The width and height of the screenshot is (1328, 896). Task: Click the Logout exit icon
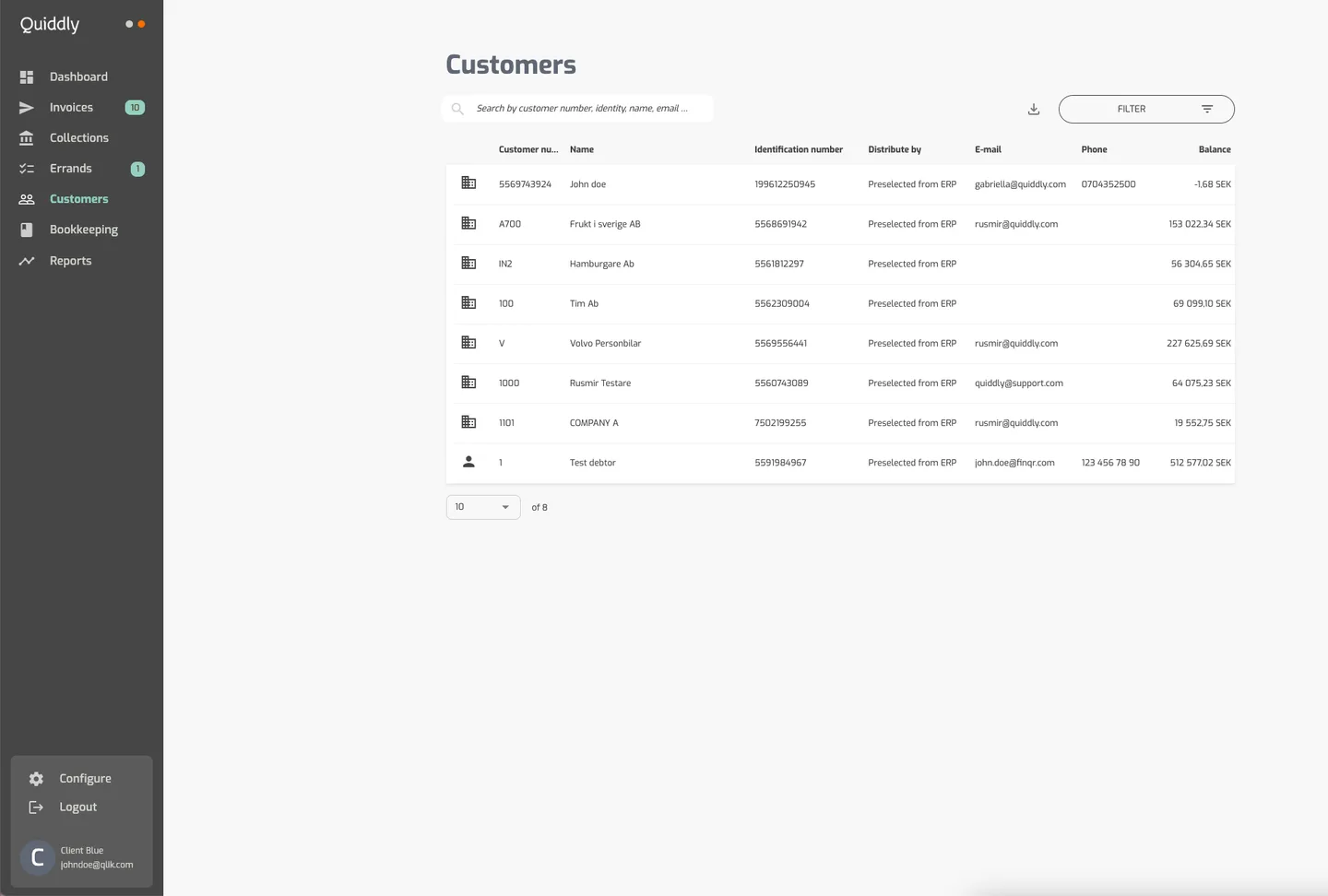36,808
